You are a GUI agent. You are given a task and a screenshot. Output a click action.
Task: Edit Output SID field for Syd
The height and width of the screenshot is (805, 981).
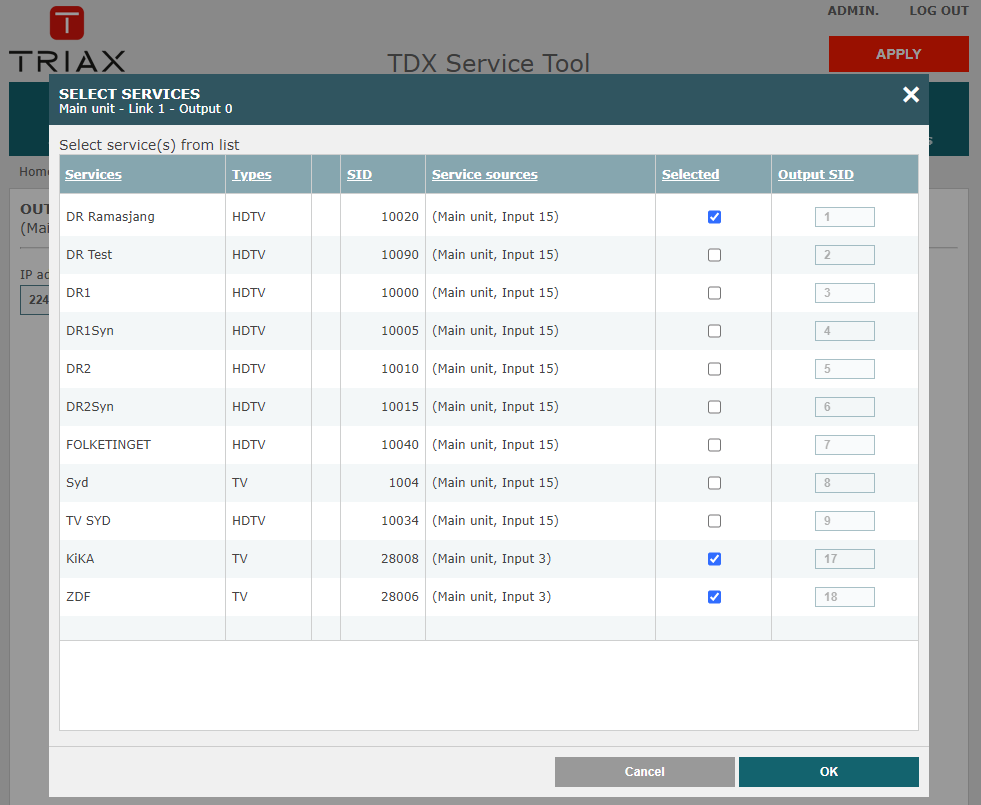(x=845, y=483)
